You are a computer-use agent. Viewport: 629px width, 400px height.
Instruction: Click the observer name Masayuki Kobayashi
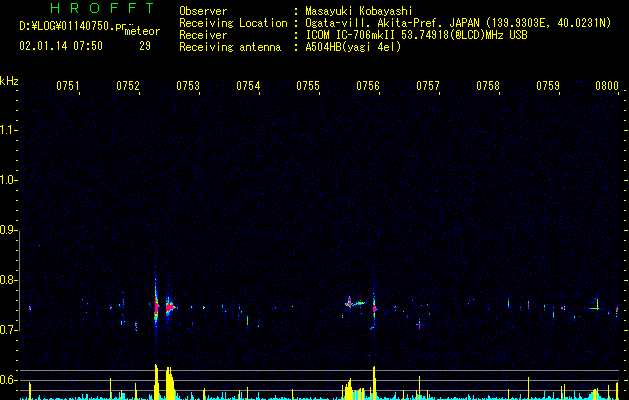coord(359,11)
